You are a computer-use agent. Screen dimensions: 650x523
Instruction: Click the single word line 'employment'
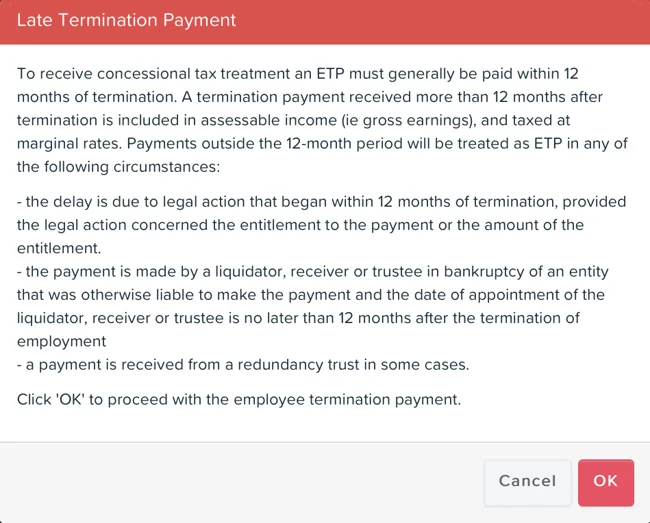click(x=61, y=341)
